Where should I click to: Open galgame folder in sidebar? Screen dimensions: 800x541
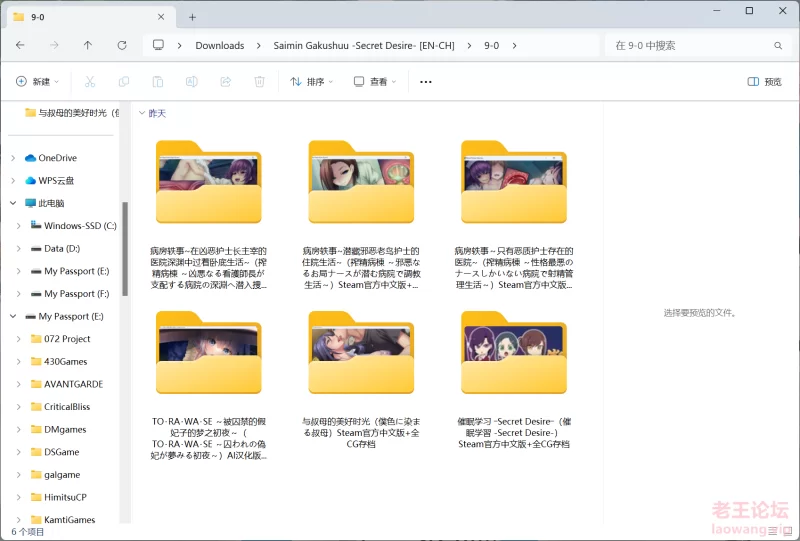[55, 475]
